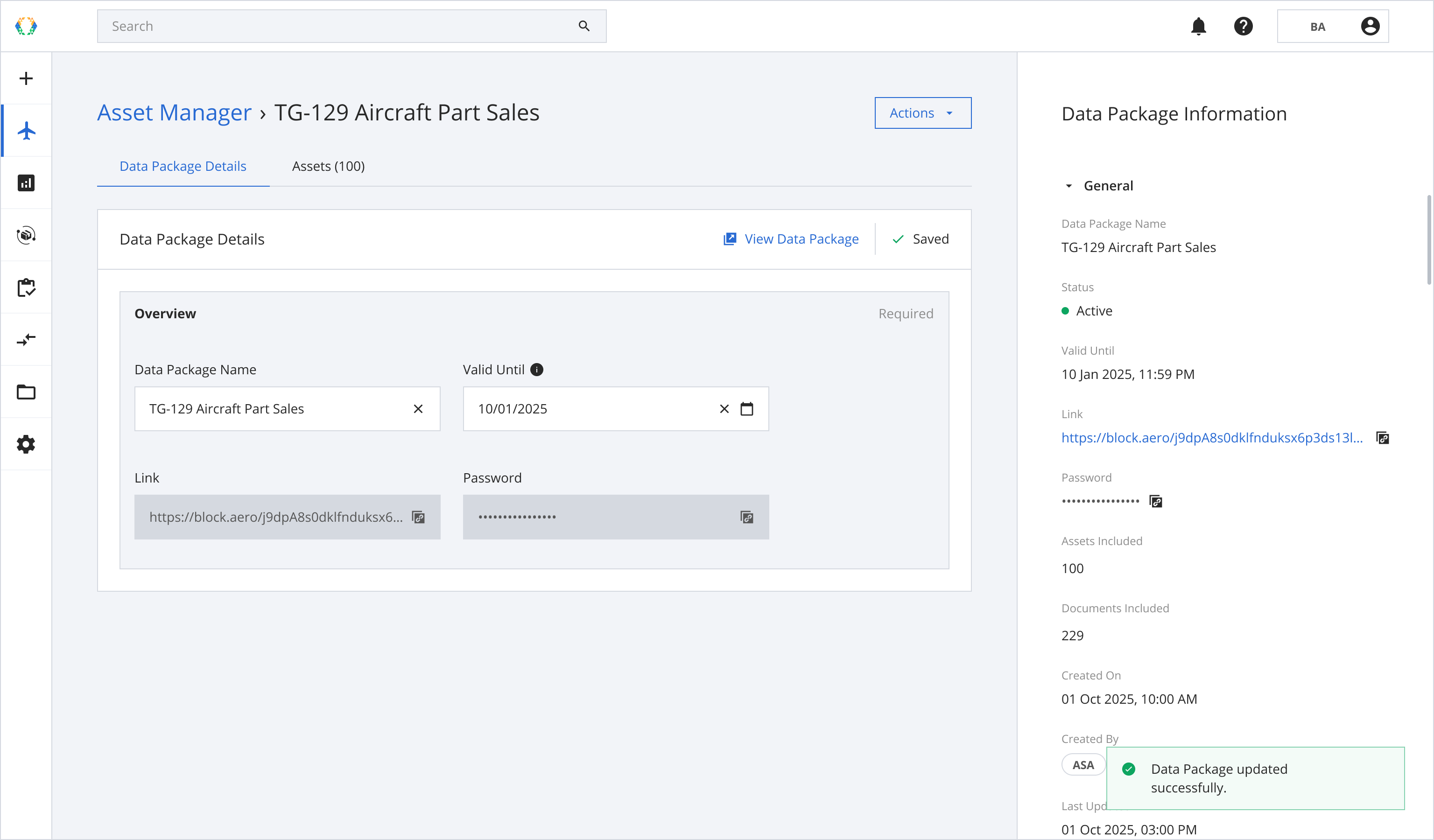The width and height of the screenshot is (1434, 840).
Task: Copy link from the Overview Link field
Action: pyautogui.click(x=418, y=517)
